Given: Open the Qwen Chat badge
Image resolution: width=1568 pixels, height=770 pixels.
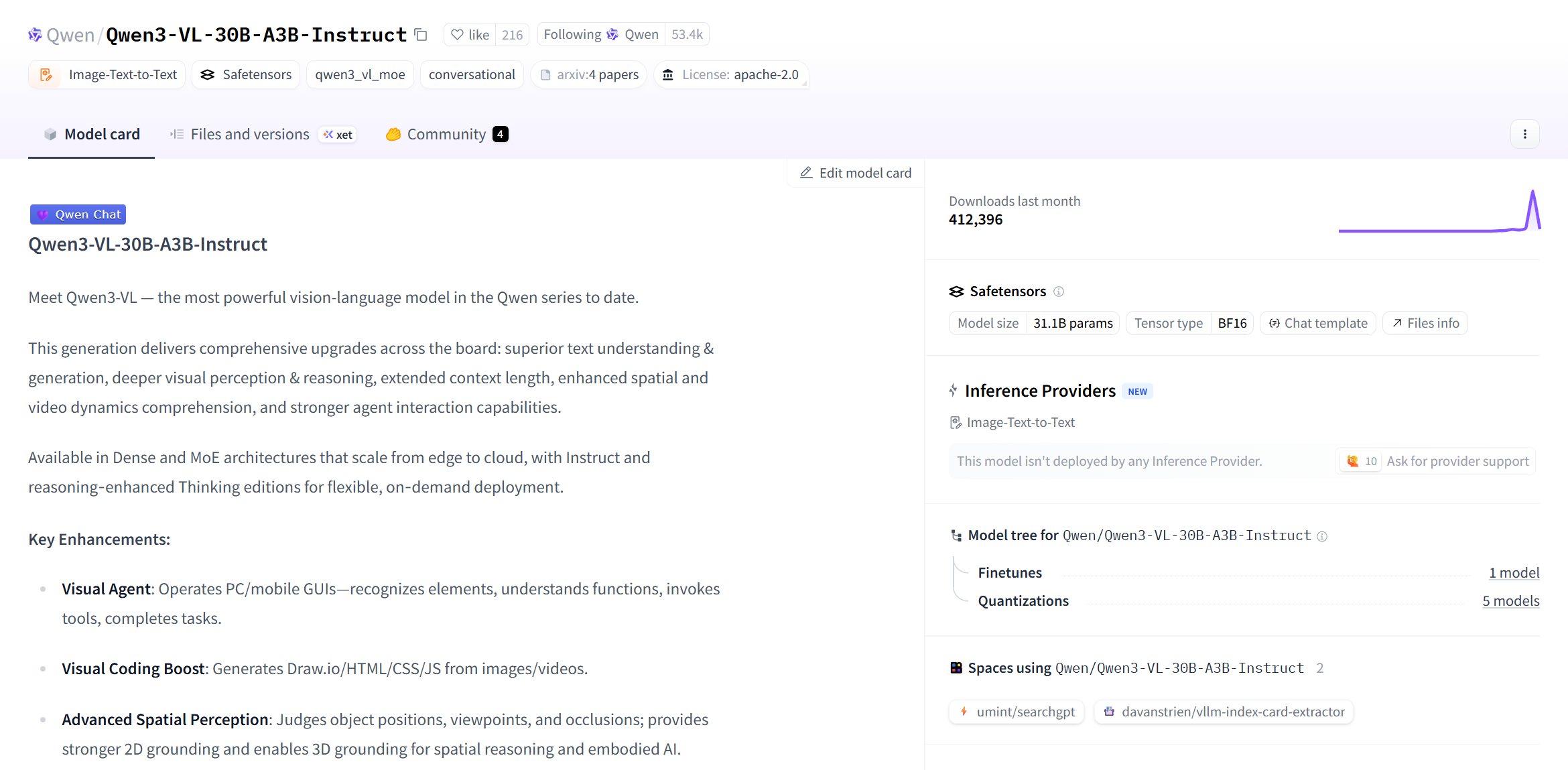Looking at the screenshot, I should (x=78, y=214).
